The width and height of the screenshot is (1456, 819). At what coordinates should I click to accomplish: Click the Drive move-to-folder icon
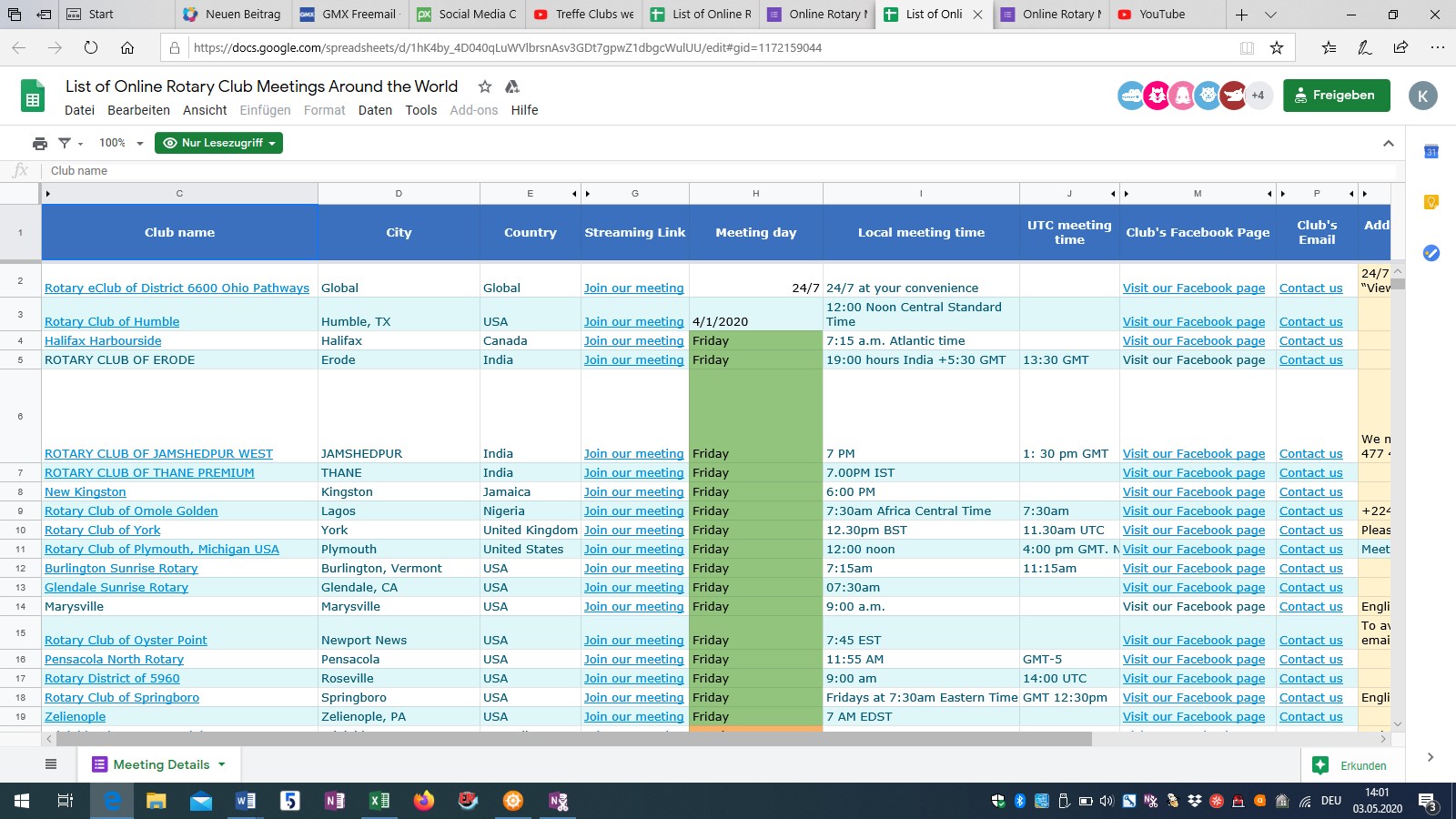coord(512,86)
